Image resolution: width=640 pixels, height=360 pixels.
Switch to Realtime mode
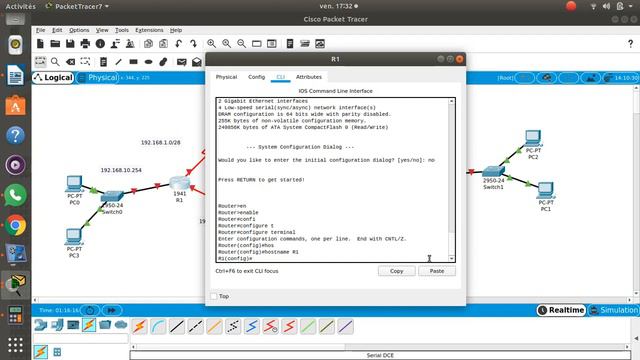[x=561, y=310]
